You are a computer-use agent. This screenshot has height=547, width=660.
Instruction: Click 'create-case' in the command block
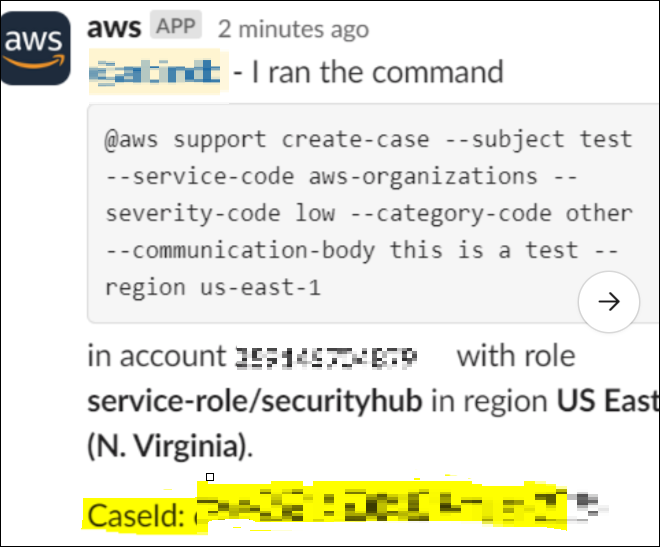tap(355, 139)
